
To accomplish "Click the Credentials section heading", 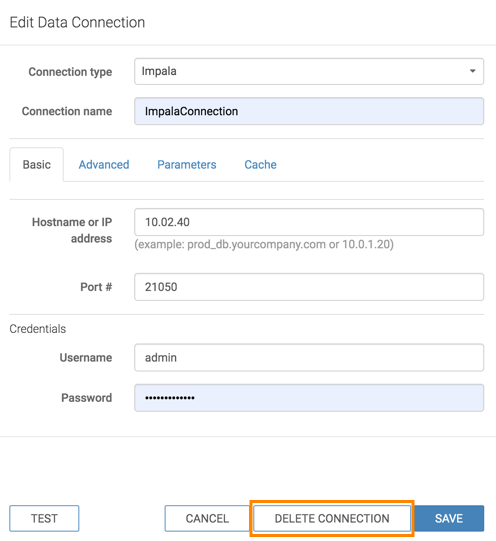I will pos(38,329).
